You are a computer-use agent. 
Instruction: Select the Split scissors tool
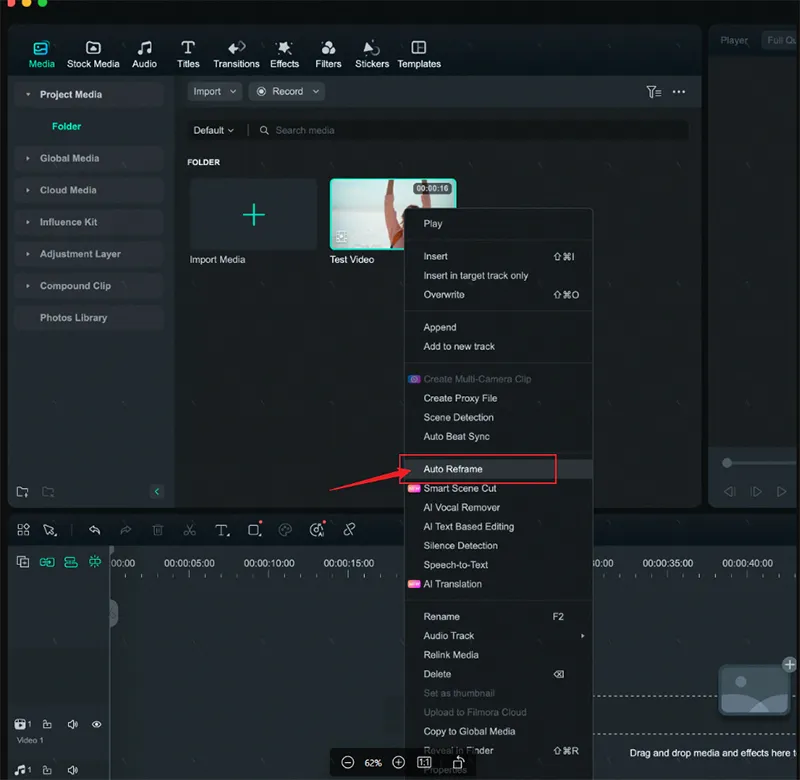[189, 529]
